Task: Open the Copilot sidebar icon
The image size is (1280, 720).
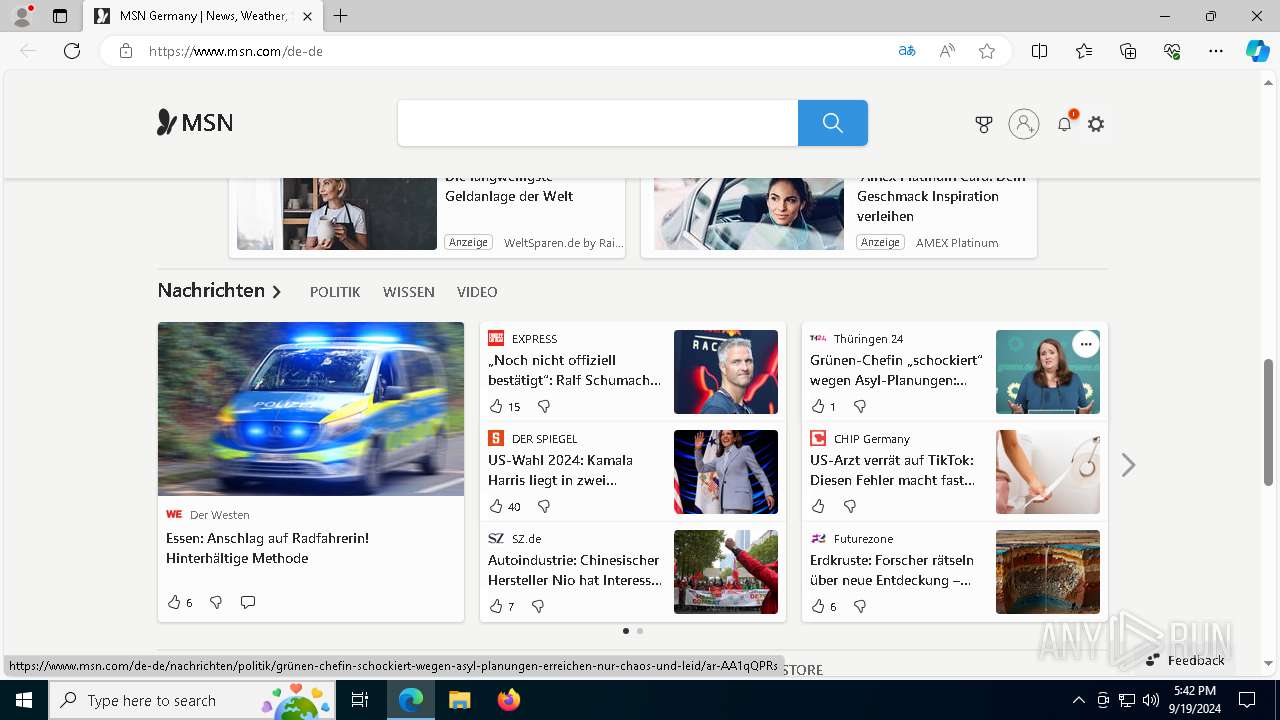Action: click(1257, 51)
